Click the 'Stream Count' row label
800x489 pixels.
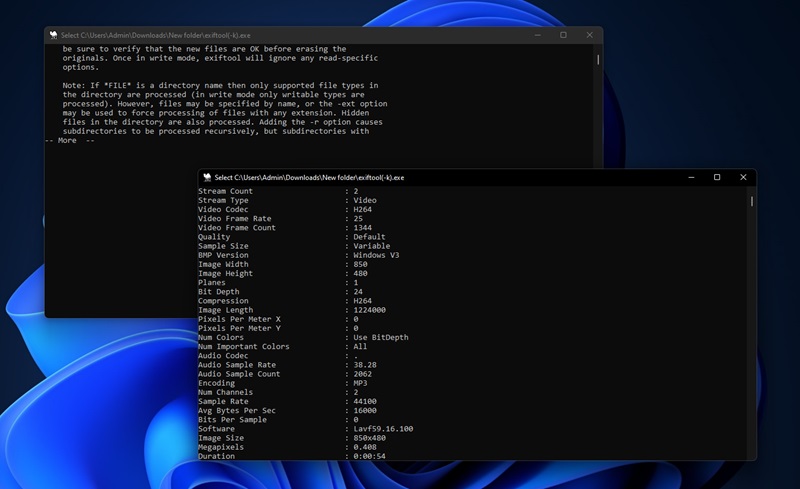tap(225, 191)
